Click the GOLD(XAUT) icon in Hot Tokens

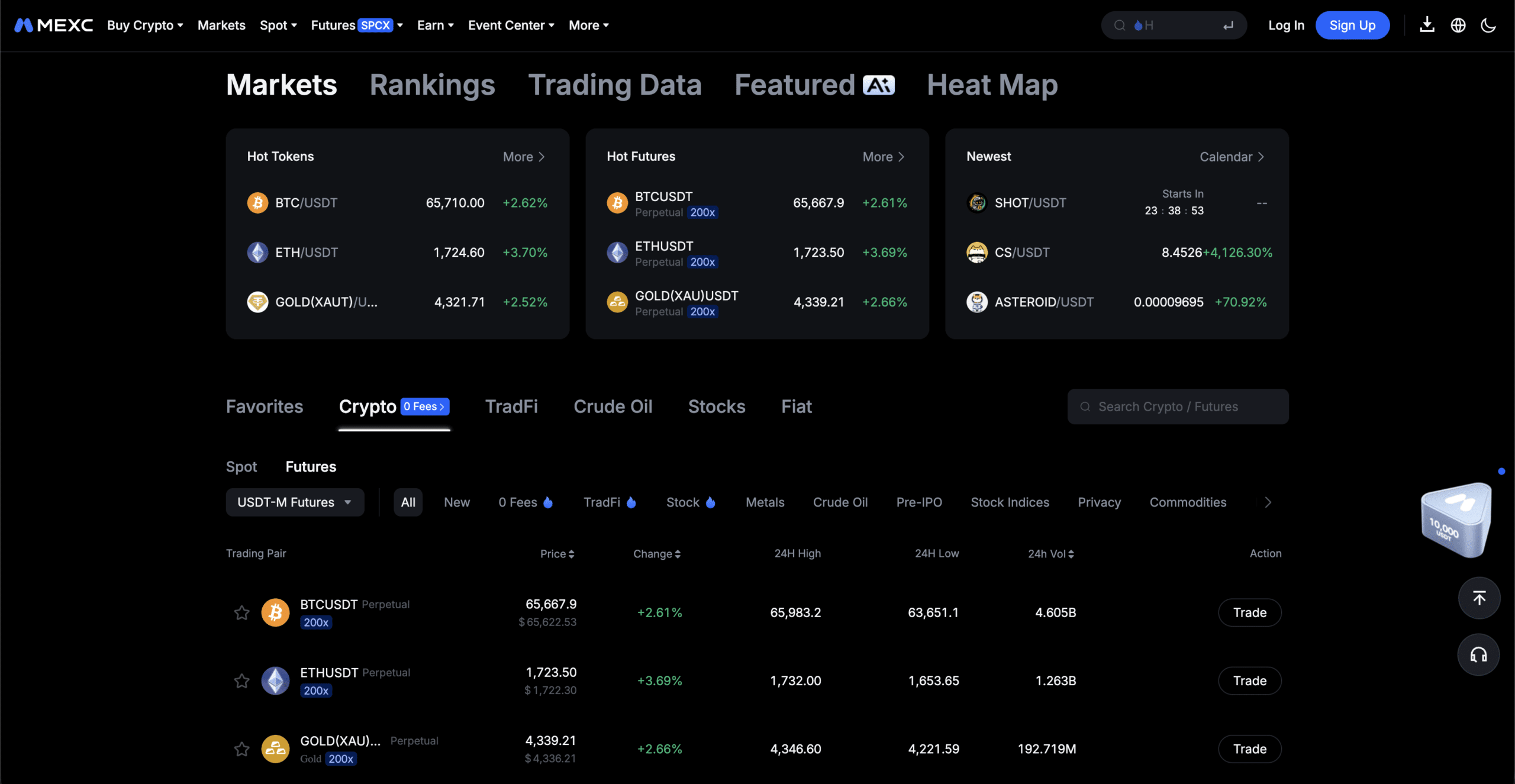[257, 302]
